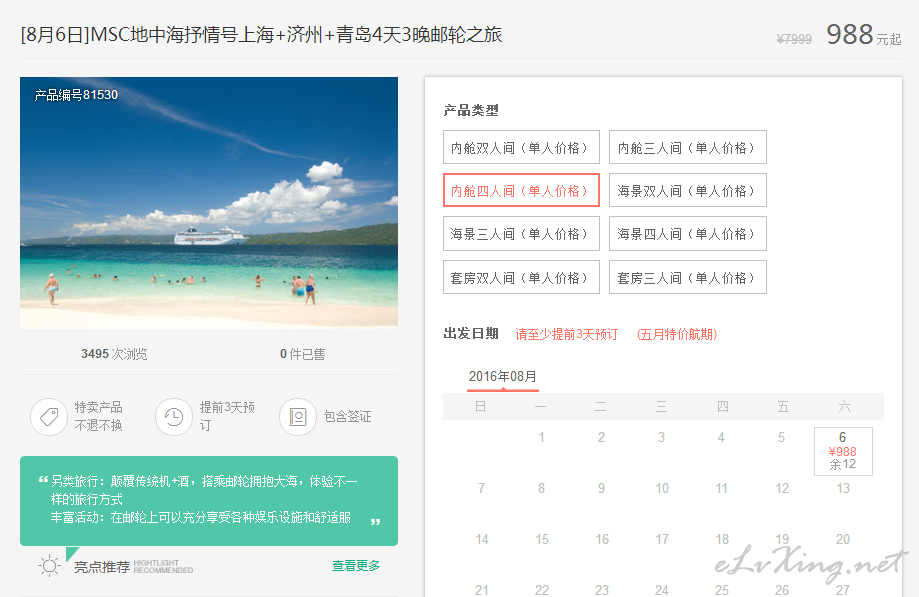The width and height of the screenshot is (919, 597).
Task: Click date 5 in the August calendar
Action: (x=781, y=438)
